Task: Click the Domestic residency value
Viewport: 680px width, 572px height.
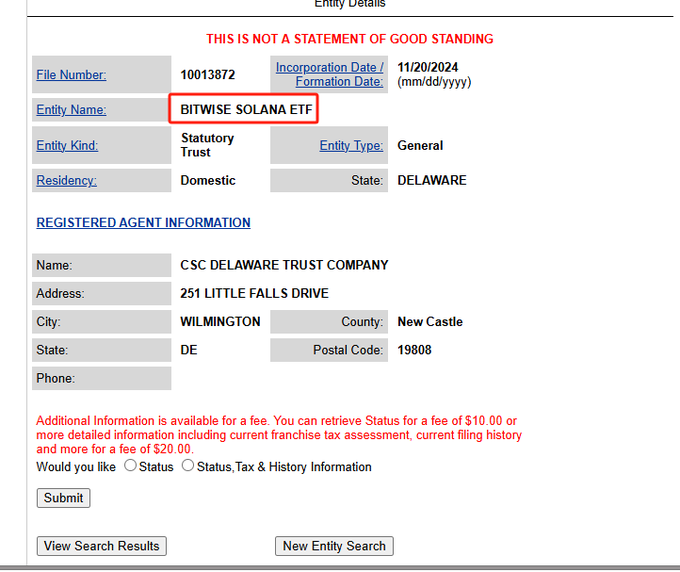Action: click(208, 180)
